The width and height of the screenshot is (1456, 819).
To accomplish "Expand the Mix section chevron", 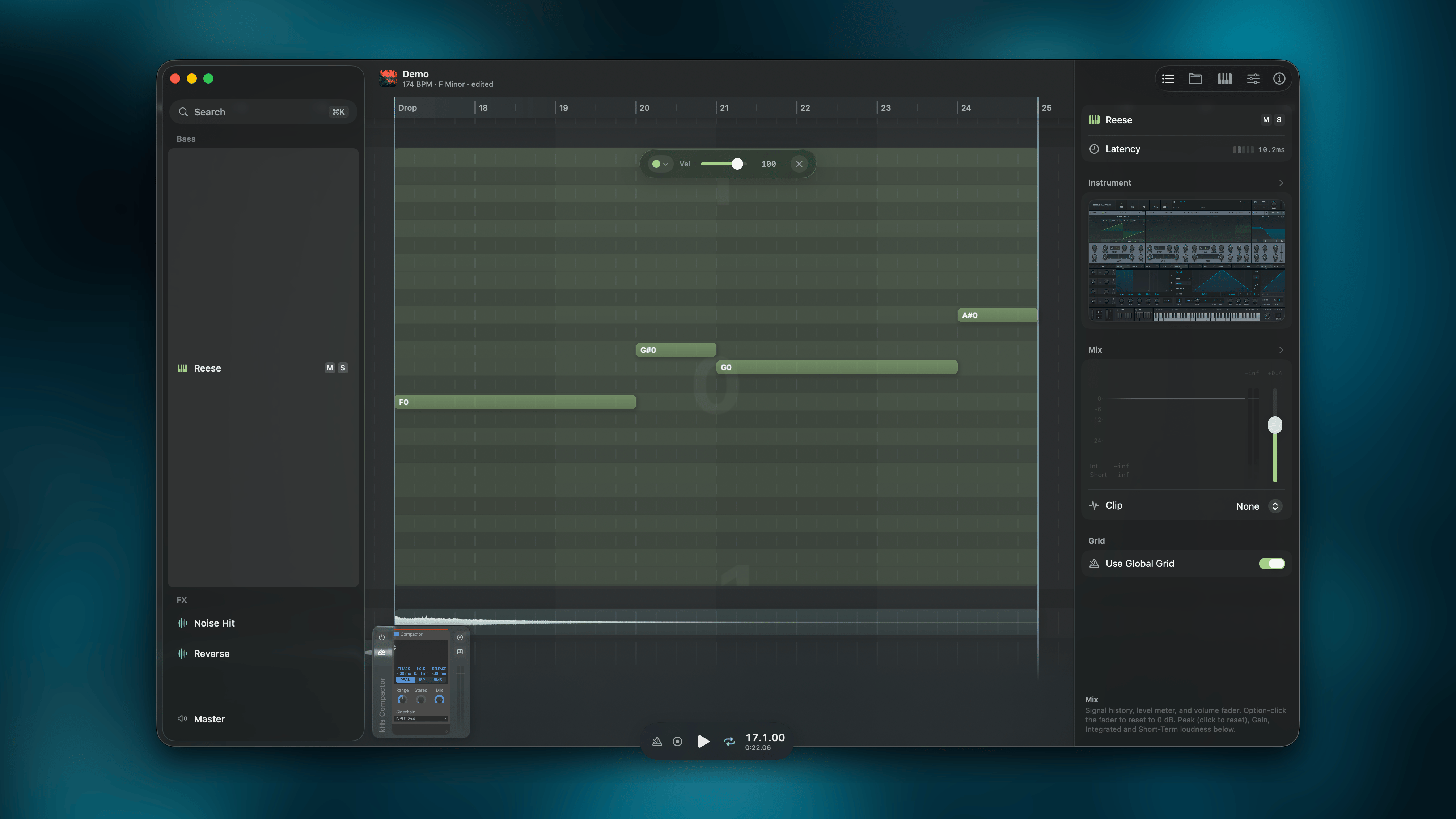I will (1281, 351).
